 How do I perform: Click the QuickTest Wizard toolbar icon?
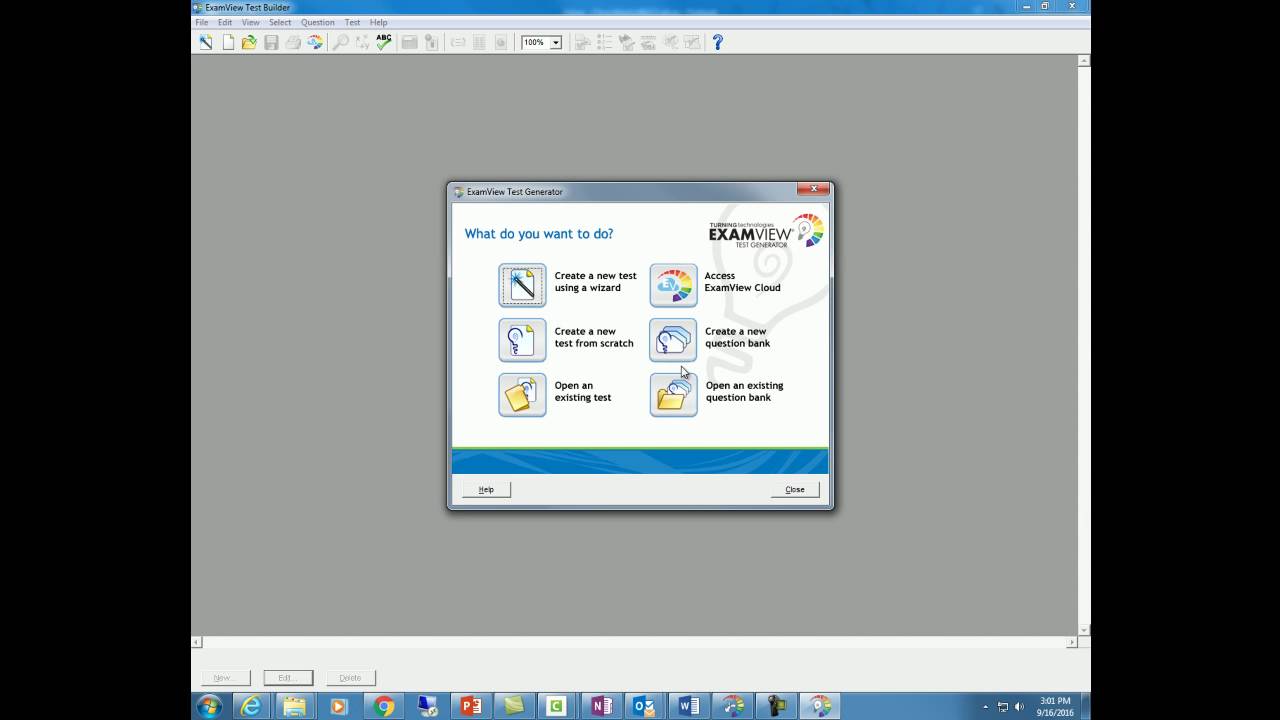tap(206, 42)
